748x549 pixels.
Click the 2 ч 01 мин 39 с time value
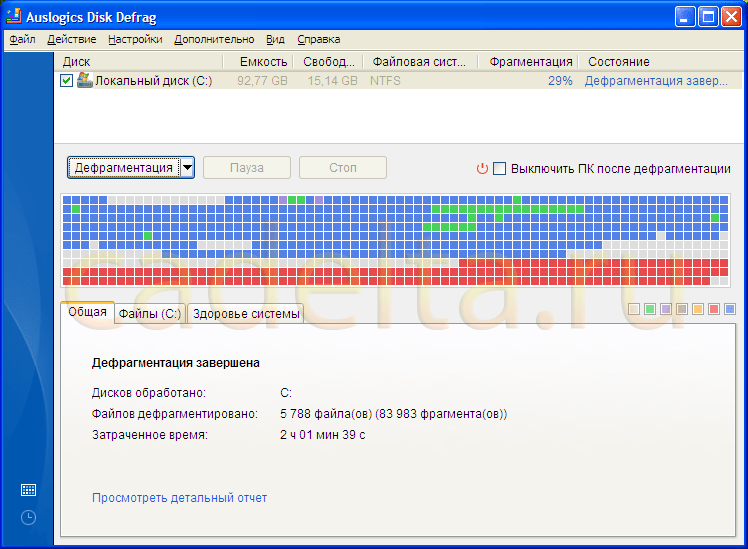(322, 435)
